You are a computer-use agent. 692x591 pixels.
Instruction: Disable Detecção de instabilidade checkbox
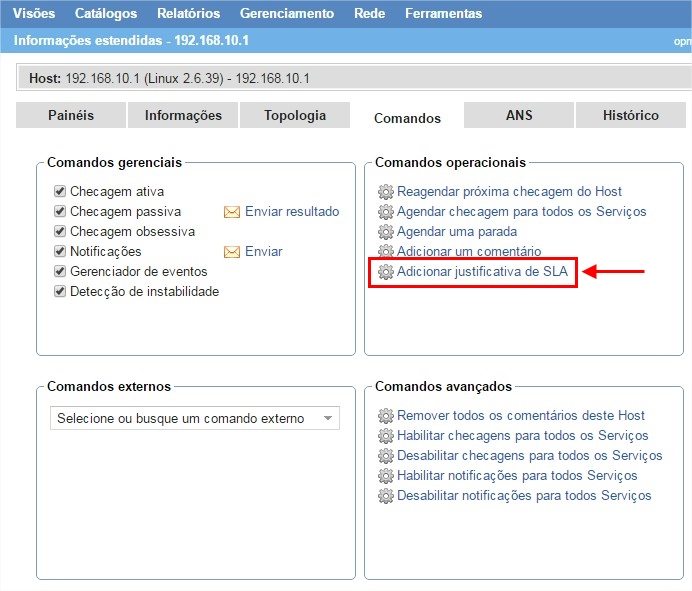pos(60,291)
